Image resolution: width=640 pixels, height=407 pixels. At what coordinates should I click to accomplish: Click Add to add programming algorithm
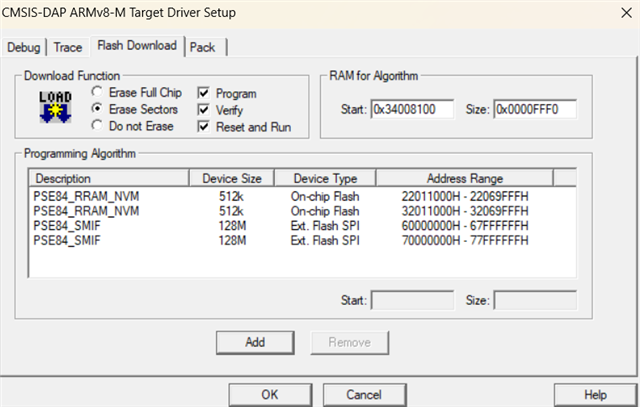pos(255,342)
